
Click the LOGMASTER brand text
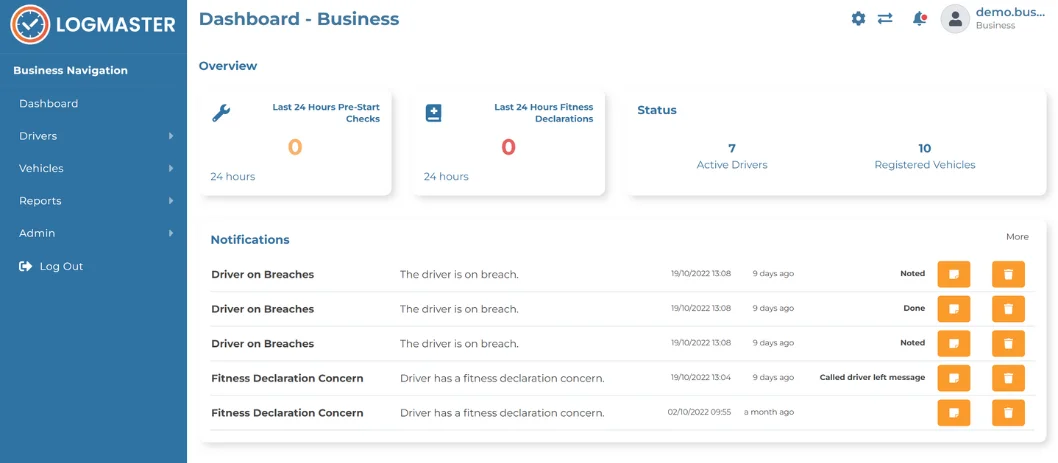116,26
